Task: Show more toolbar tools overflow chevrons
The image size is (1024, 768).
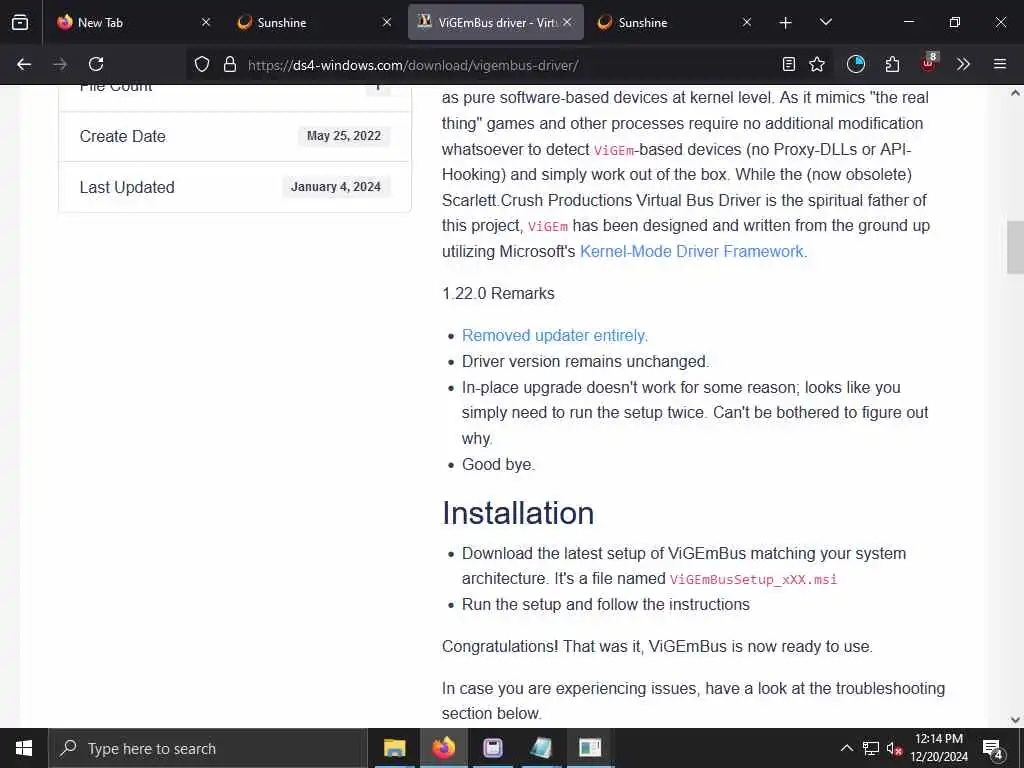Action: 963,64
